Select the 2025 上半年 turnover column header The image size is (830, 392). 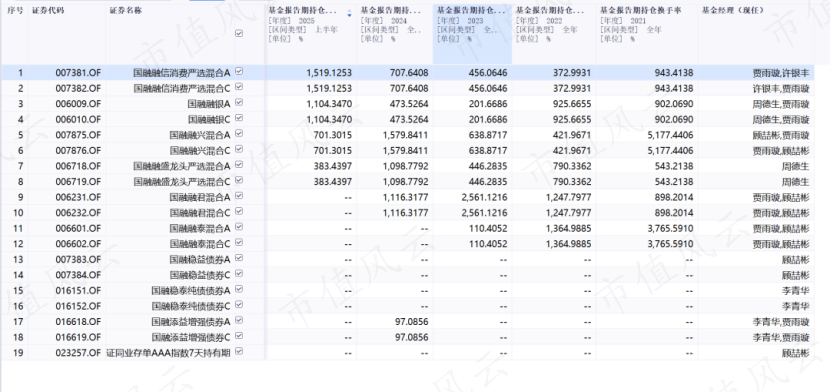click(x=310, y=35)
